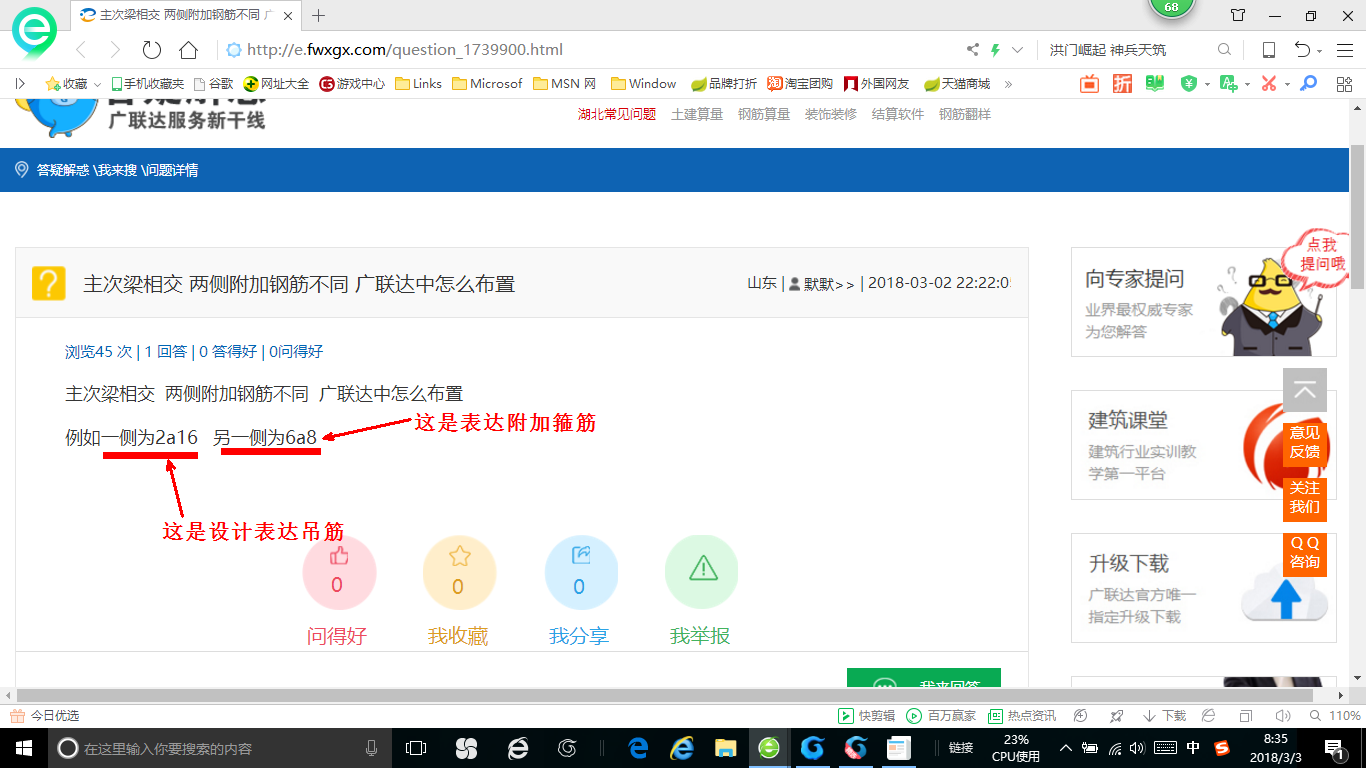Open mobile device view icon
The image size is (1366, 768).
pyautogui.click(x=1268, y=50)
